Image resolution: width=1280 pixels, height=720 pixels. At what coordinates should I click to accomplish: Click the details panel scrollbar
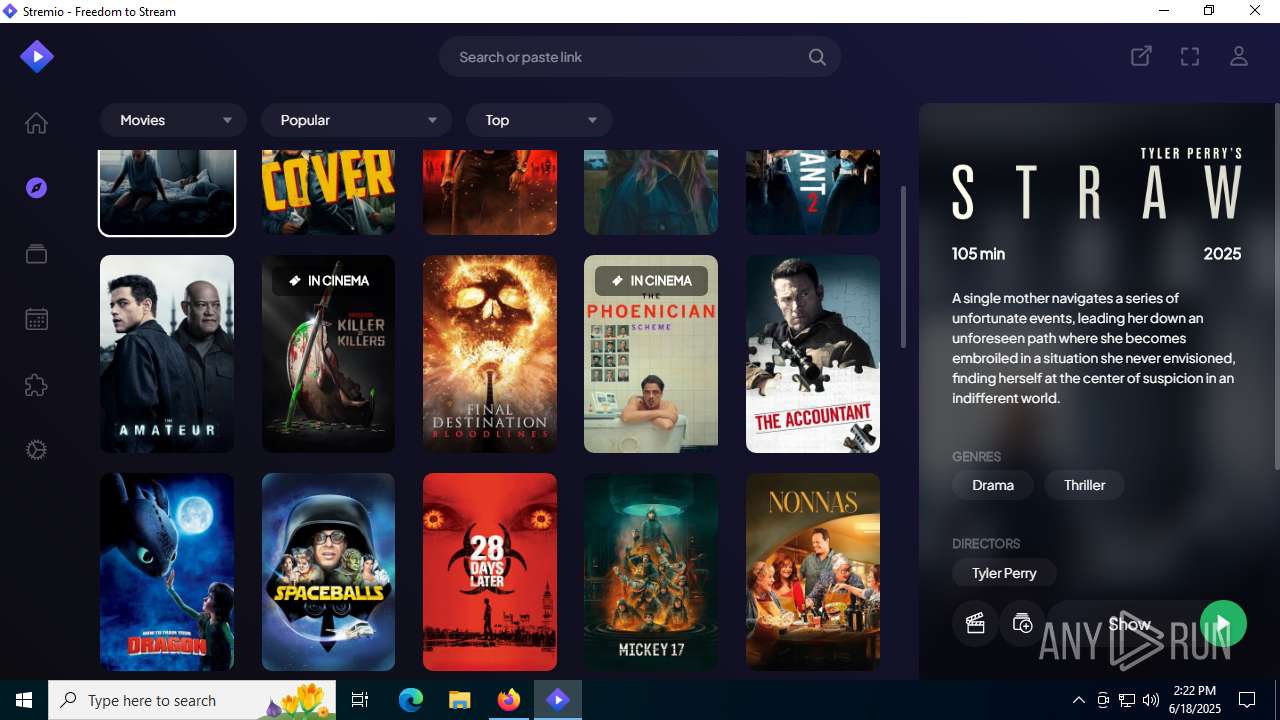(x=1276, y=285)
